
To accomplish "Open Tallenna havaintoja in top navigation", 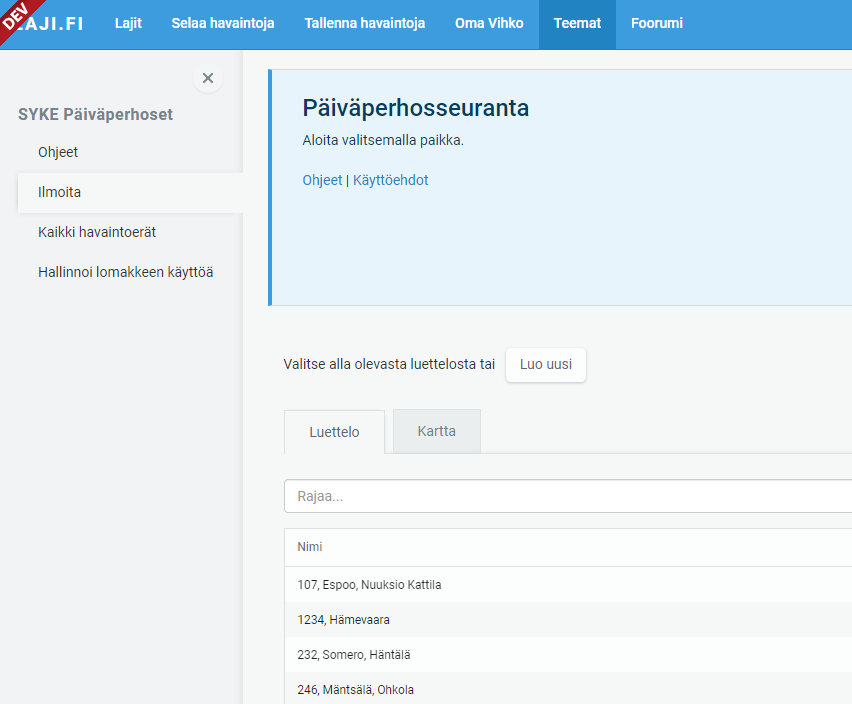I will pos(365,23).
